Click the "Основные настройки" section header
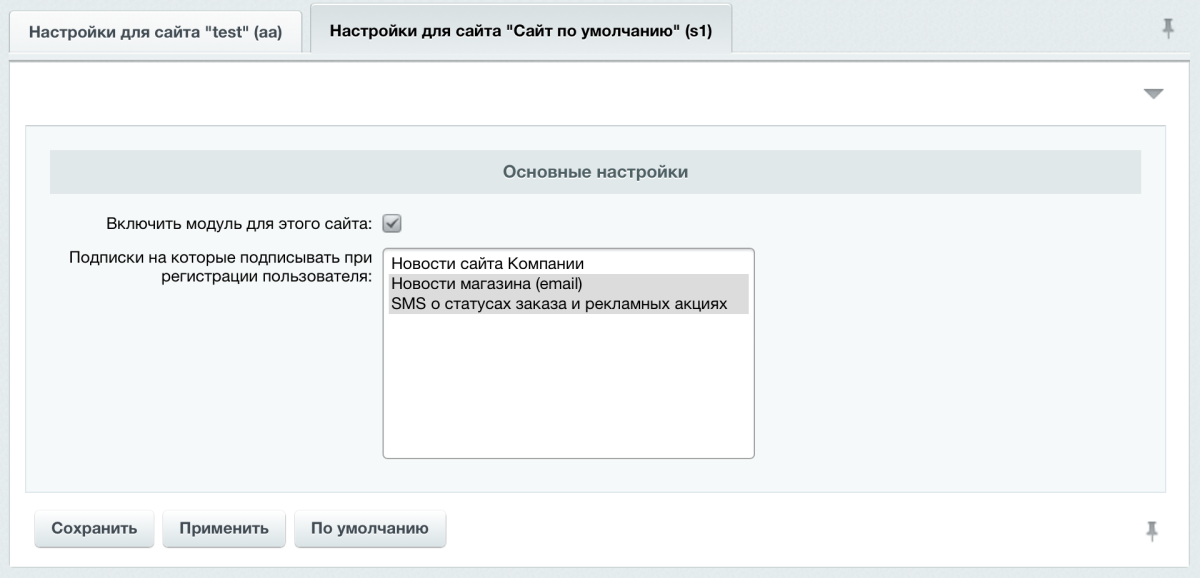Image resolution: width=1200 pixels, height=578 pixels. coord(598,170)
